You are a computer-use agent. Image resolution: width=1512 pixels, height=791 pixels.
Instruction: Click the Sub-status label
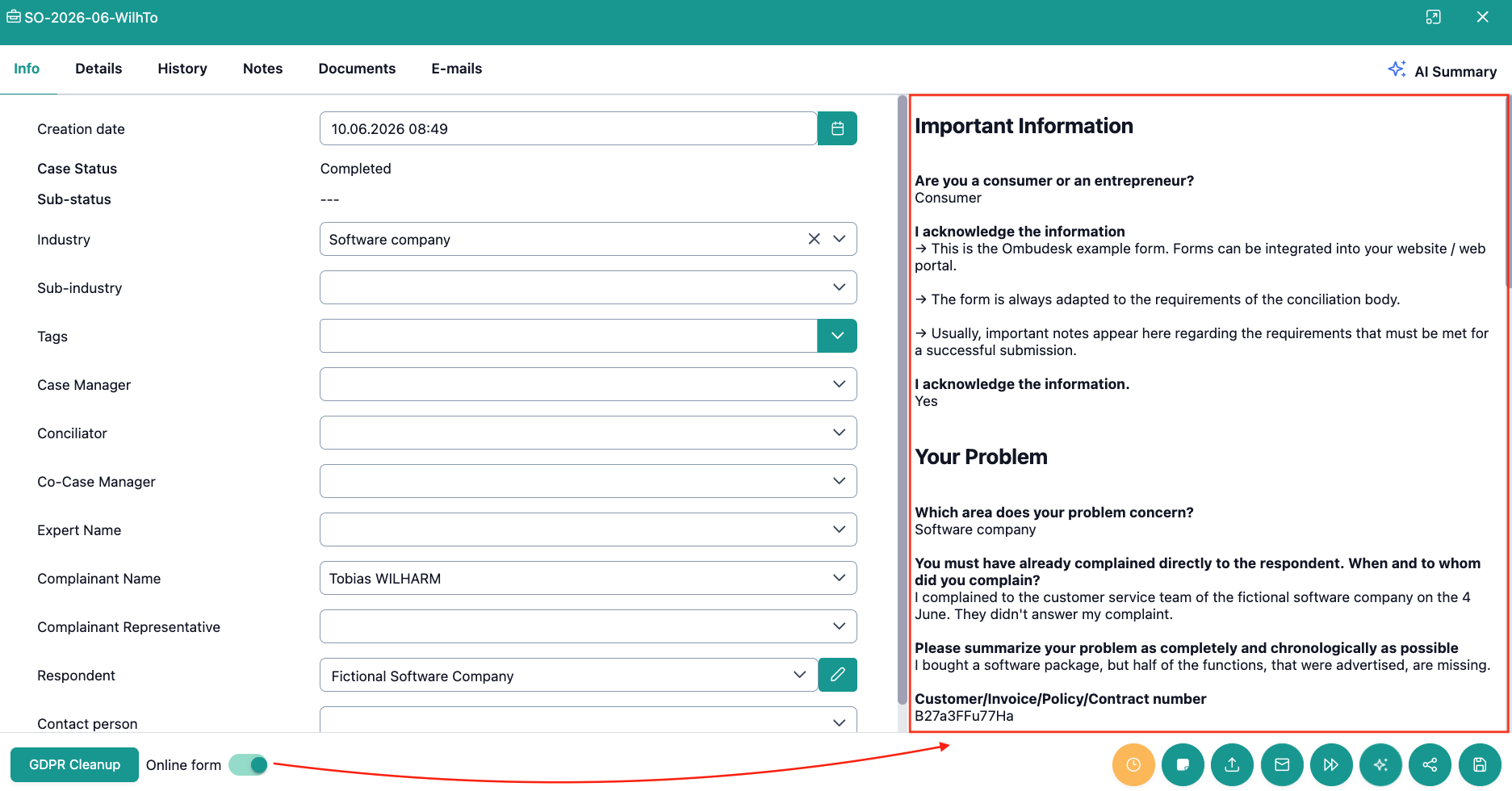[74, 199]
